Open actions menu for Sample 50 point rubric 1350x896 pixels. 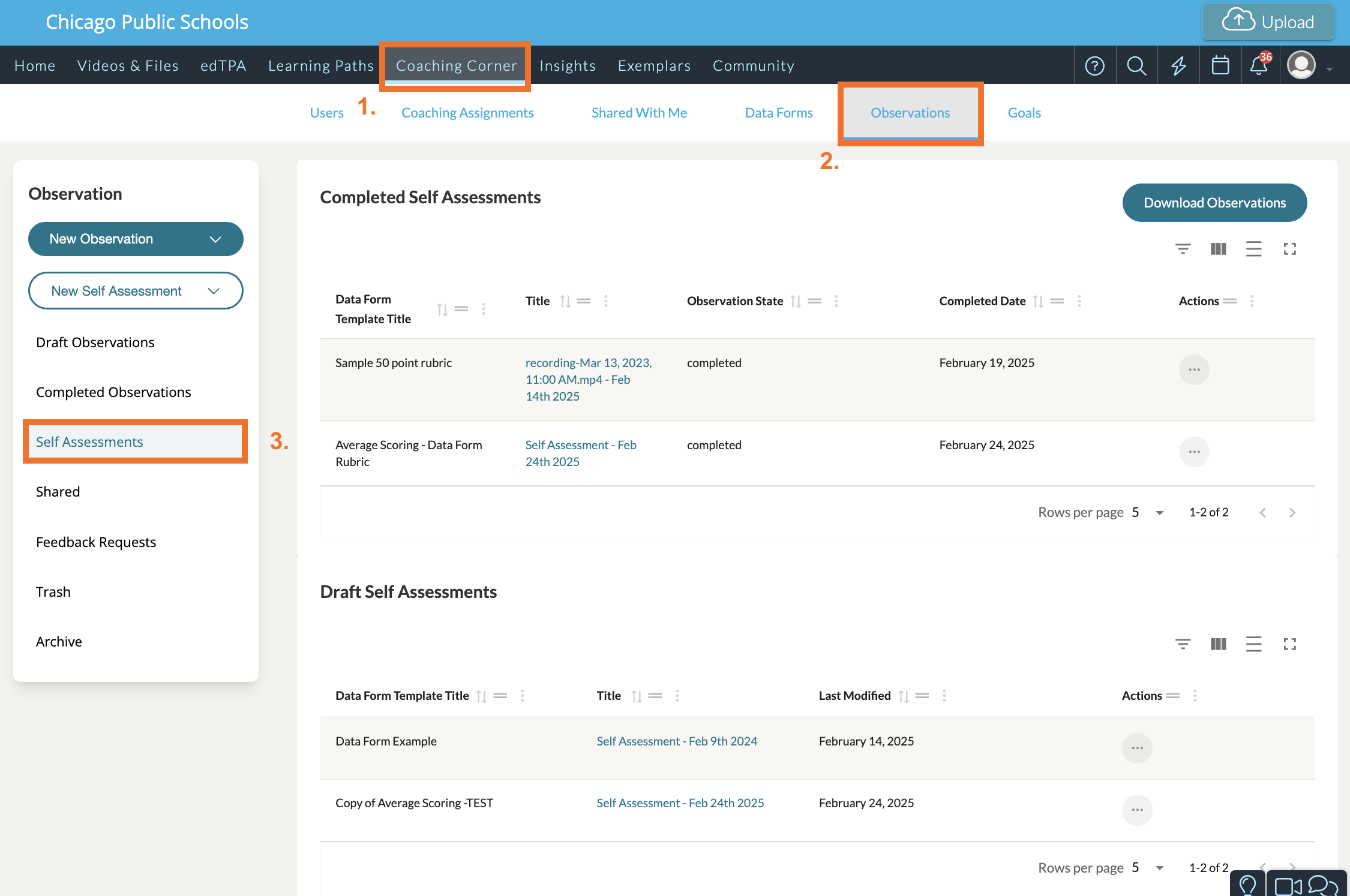(x=1193, y=369)
